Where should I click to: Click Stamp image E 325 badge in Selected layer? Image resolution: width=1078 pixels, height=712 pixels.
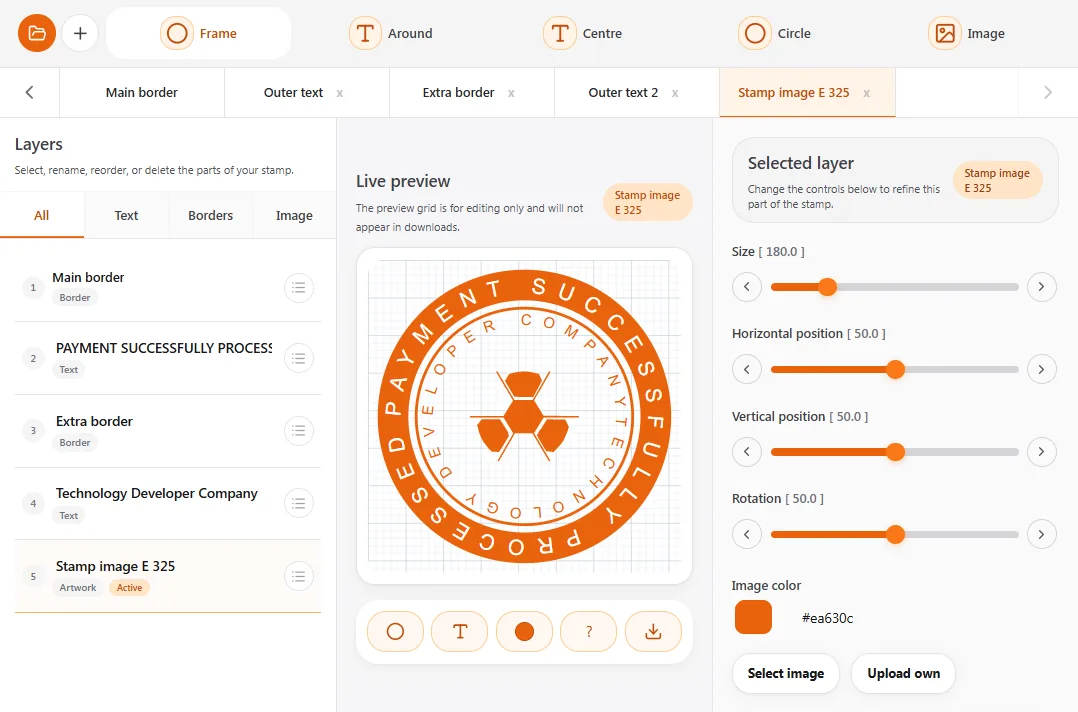tap(997, 181)
